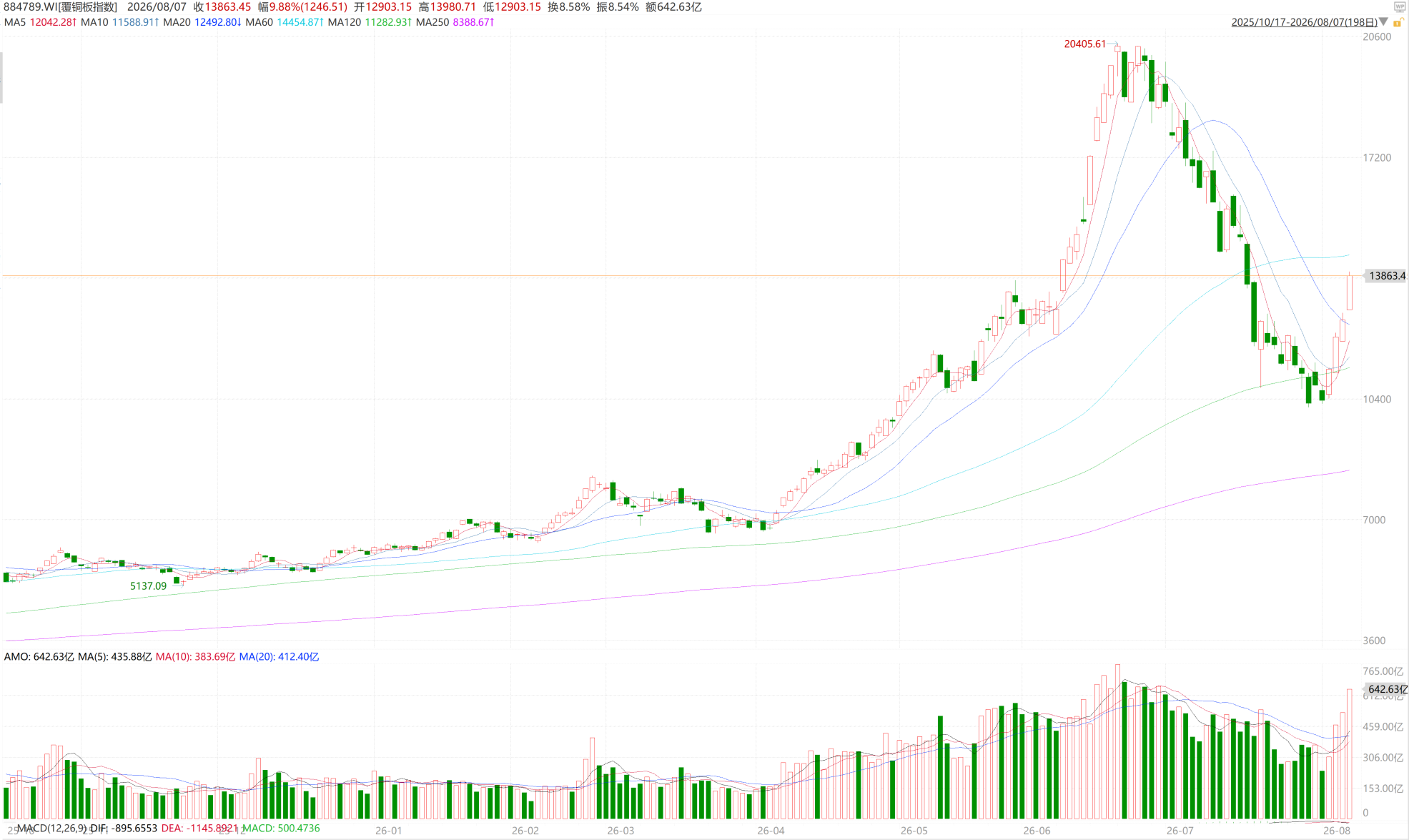Viewport: 1409px width, 840px height.
Task: Click the AMO: 642.63亿 volume label
Action: point(39,656)
